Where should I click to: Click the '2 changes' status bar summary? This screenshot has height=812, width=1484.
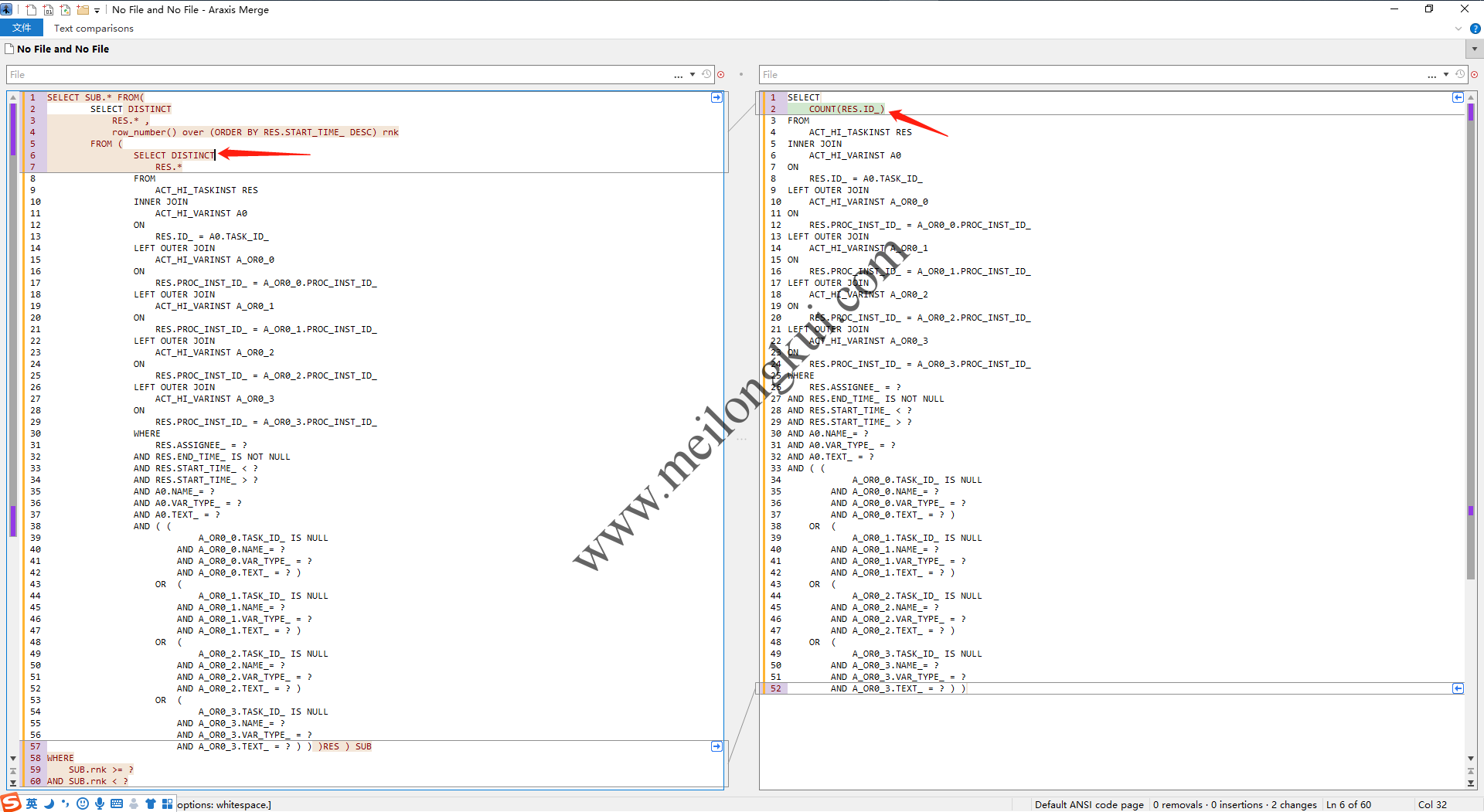(1294, 804)
